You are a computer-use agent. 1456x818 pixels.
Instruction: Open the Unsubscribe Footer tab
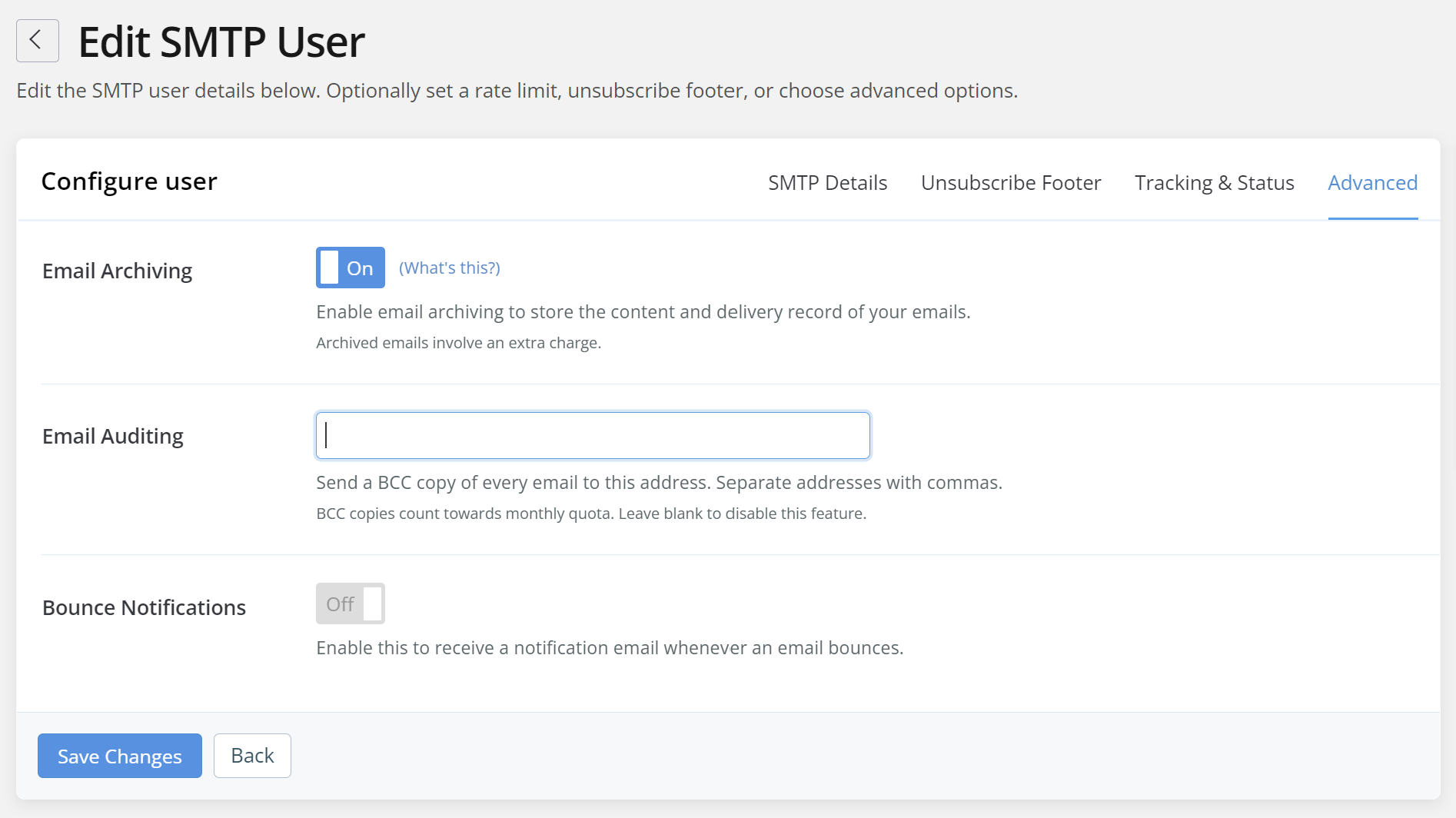[x=1011, y=182]
